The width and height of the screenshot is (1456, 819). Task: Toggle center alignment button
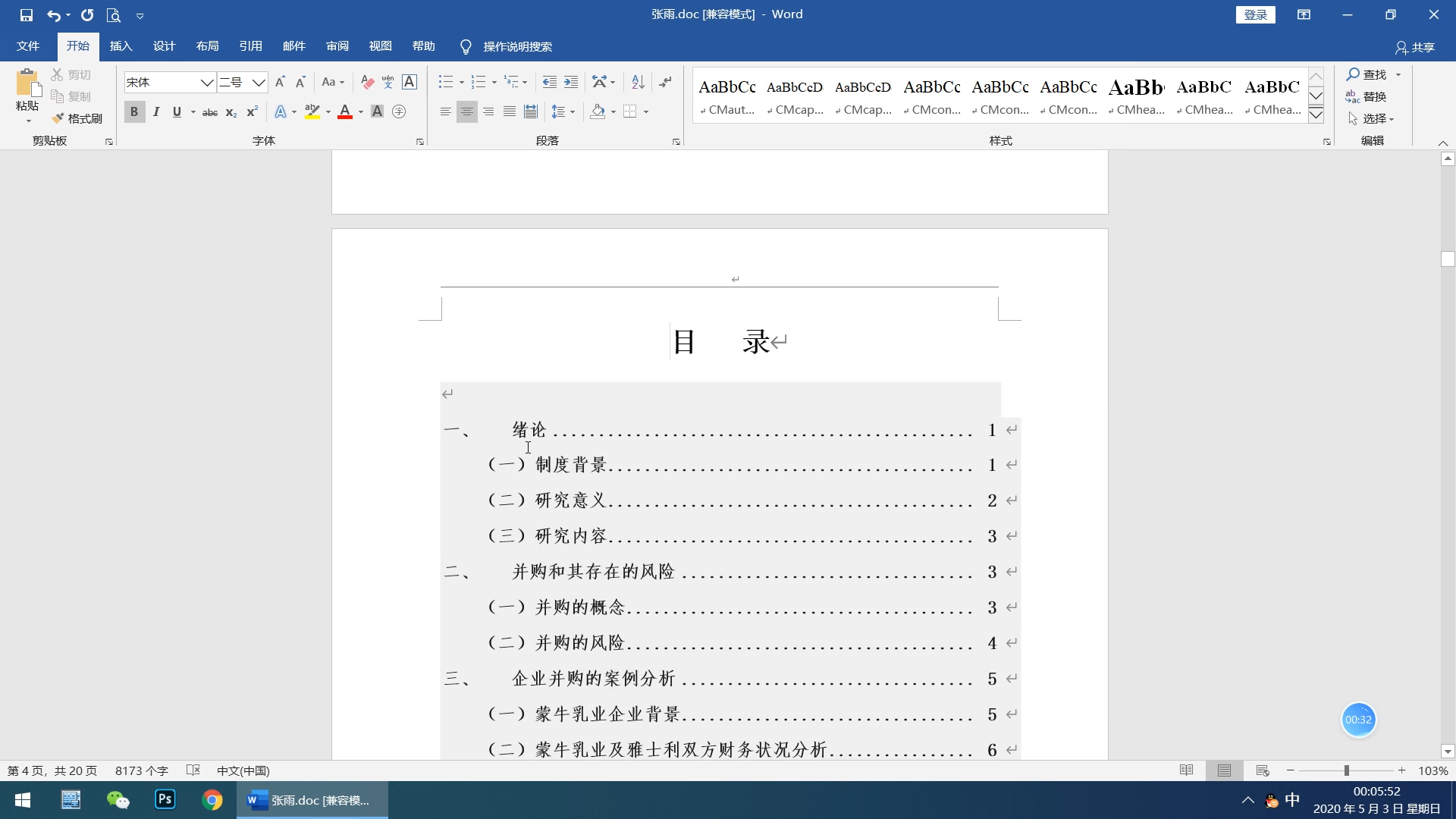467,111
